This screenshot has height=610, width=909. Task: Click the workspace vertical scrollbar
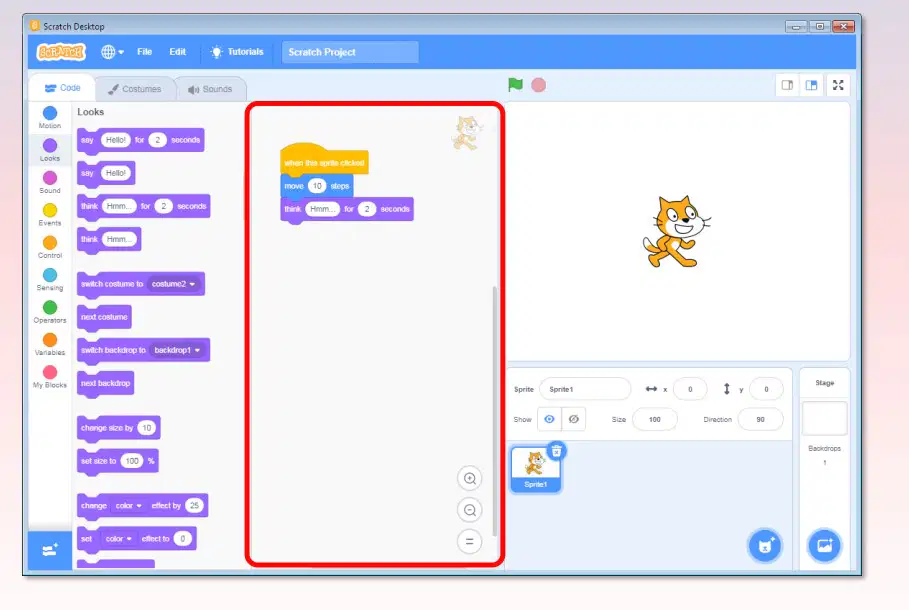pos(495,411)
